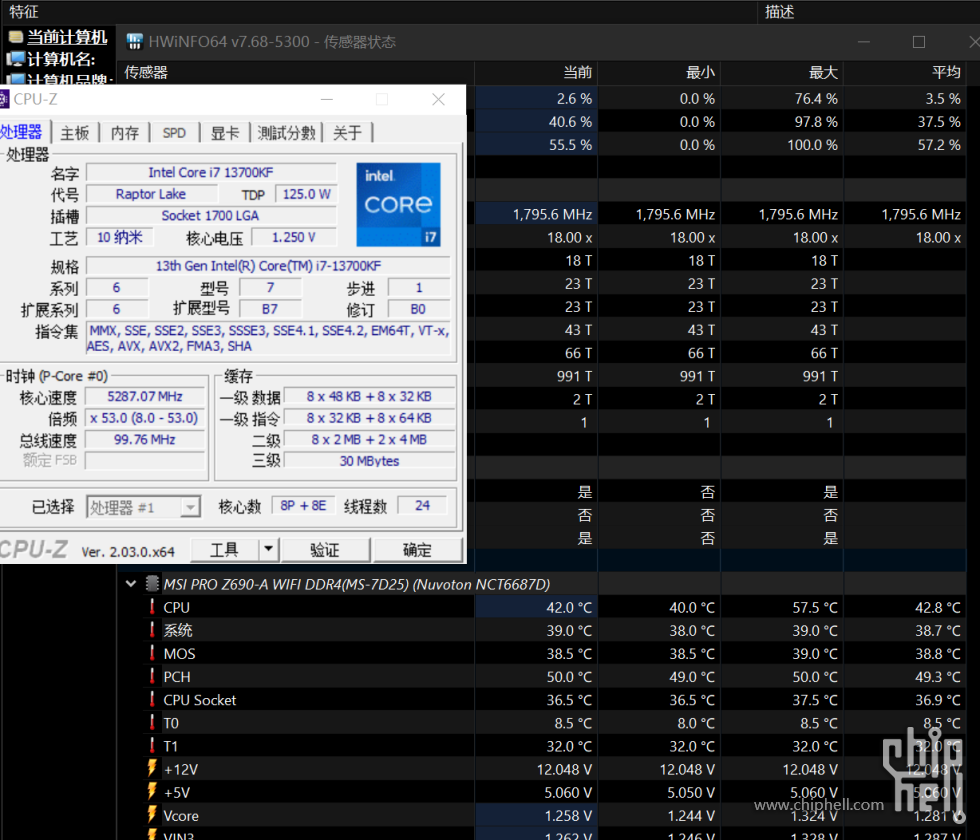Click the motherboard chip icon beside MSI PRO Z690-A
The image size is (980, 840).
[x=152, y=584]
